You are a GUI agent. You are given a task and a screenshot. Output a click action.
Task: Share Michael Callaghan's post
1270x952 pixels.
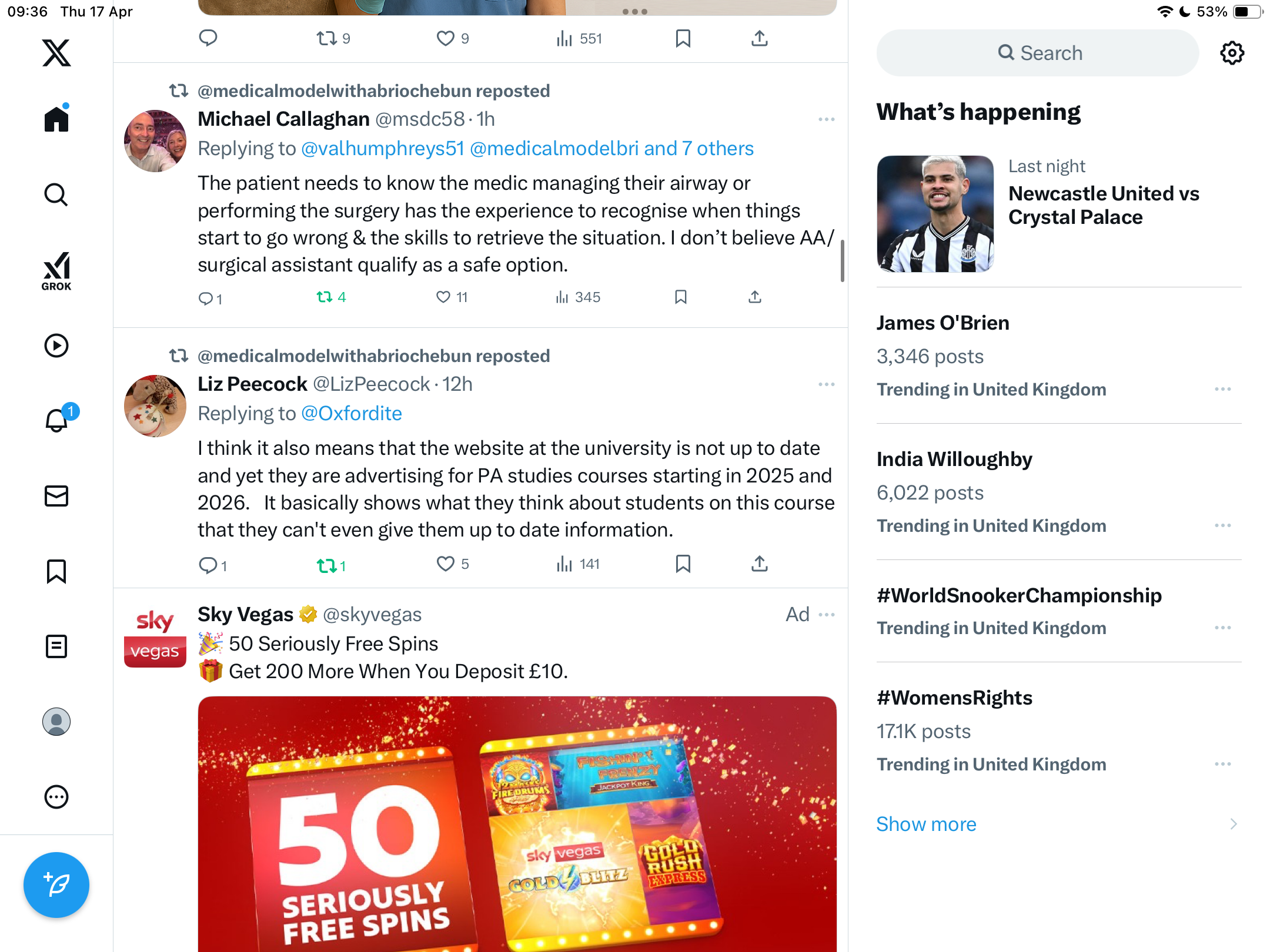click(x=755, y=297)
